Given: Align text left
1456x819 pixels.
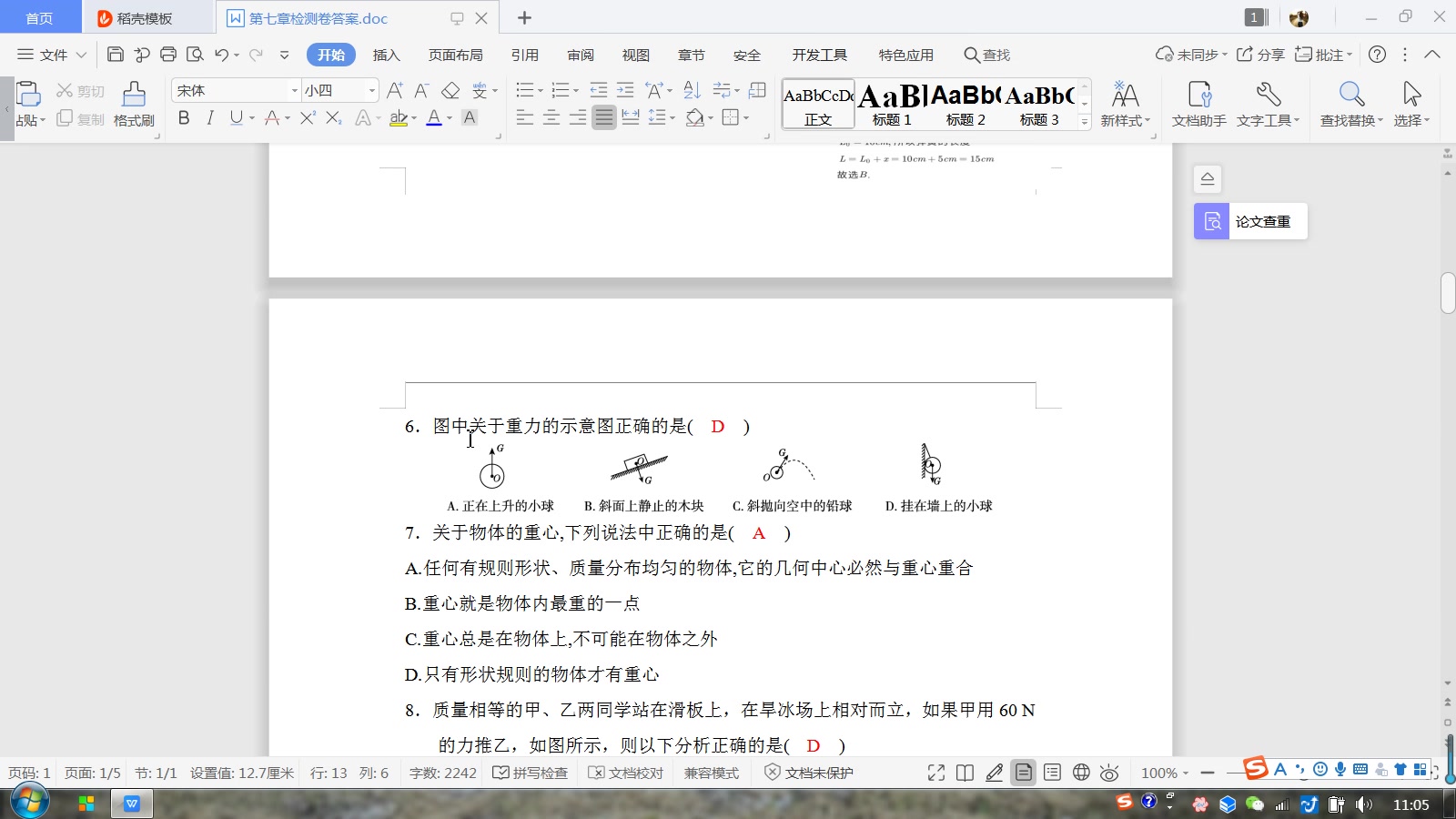Looking at the screenshot, I should click(524, 117).
